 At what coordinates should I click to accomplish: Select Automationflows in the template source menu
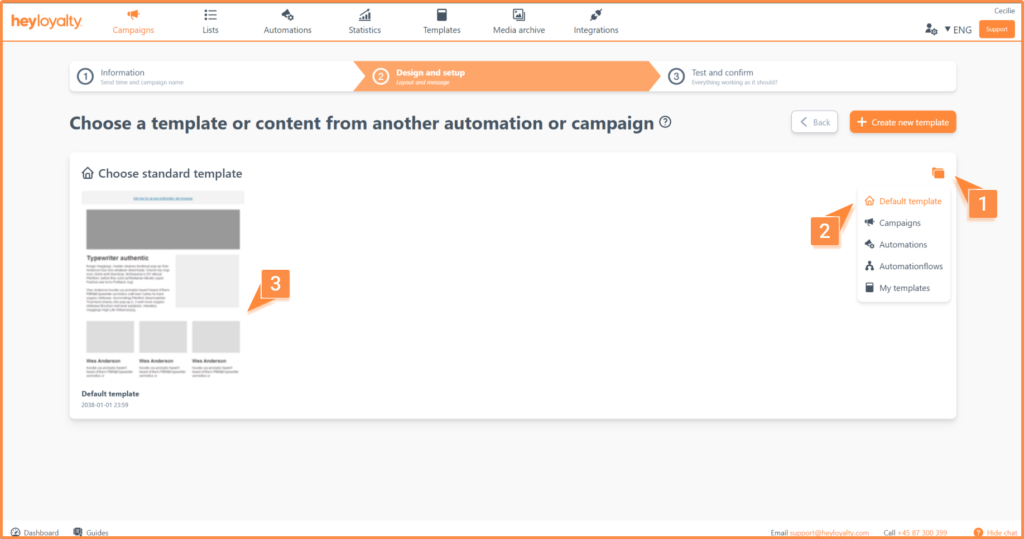910,267
